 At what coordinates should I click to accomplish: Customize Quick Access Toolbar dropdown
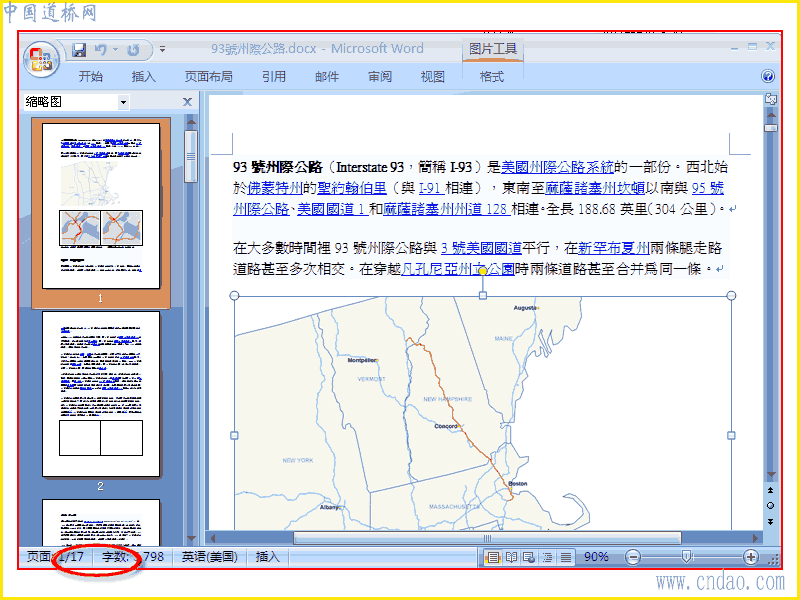point(162,49)
